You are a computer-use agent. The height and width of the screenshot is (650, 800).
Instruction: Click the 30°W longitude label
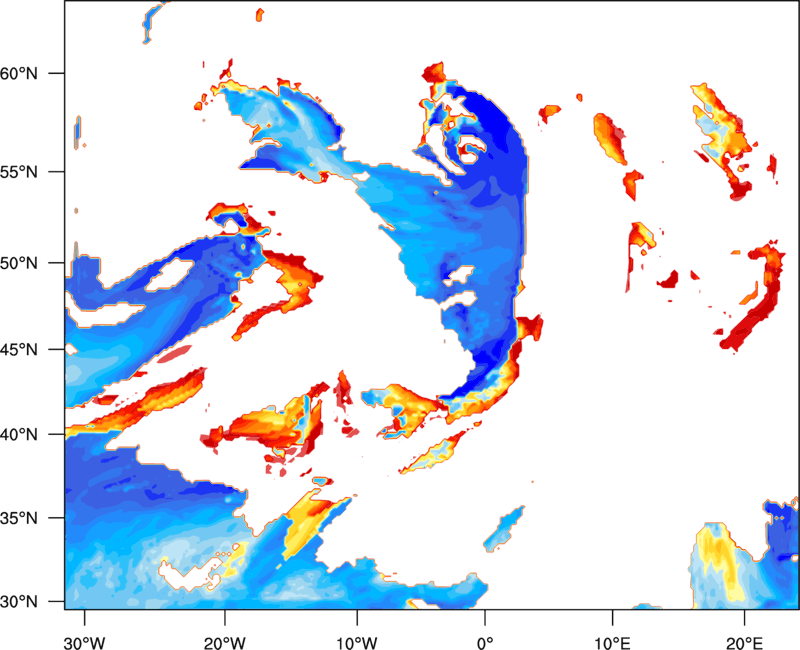click(x=84, y=643)
